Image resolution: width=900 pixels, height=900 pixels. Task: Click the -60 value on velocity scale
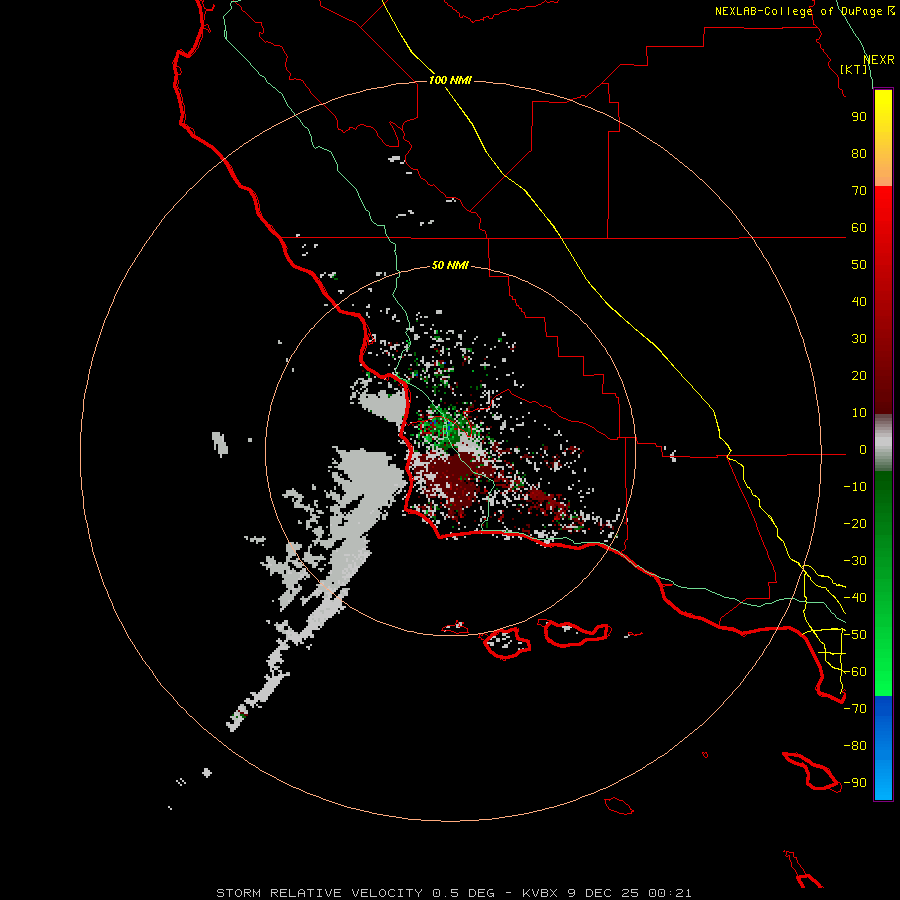(x=855, y=672)
